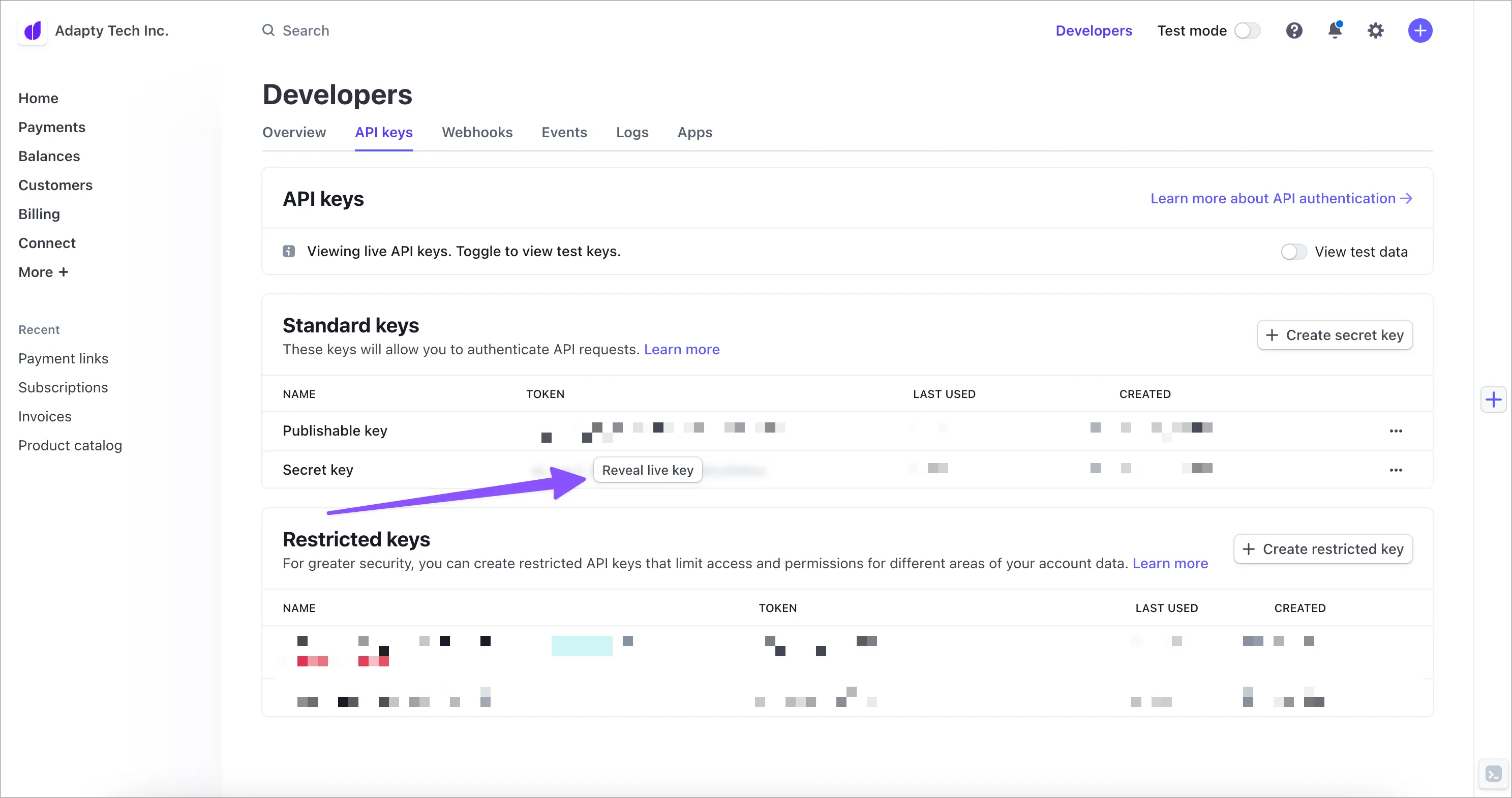
Task: Open Subscriptions in Recent sidebar list
Action: coord(63,387)
